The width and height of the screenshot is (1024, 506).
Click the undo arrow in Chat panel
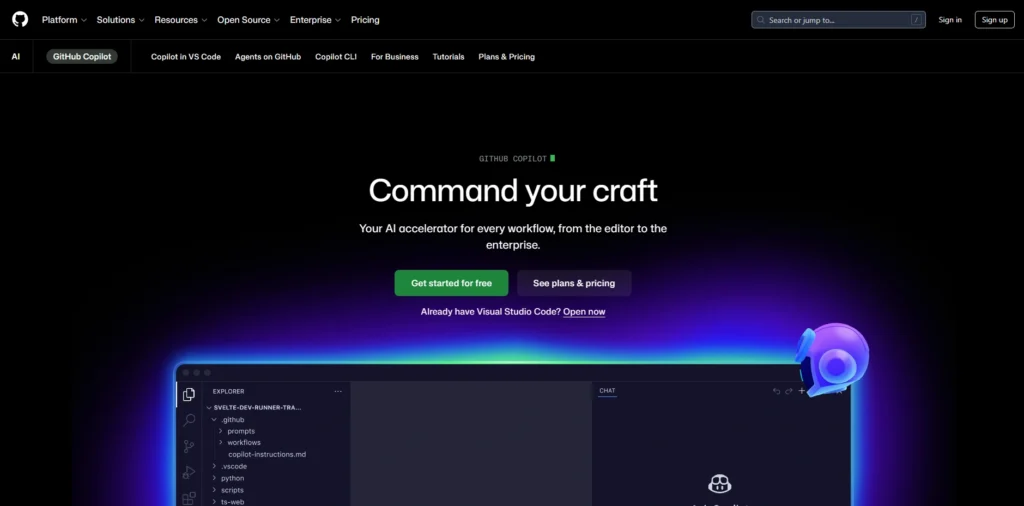point(776,391)
